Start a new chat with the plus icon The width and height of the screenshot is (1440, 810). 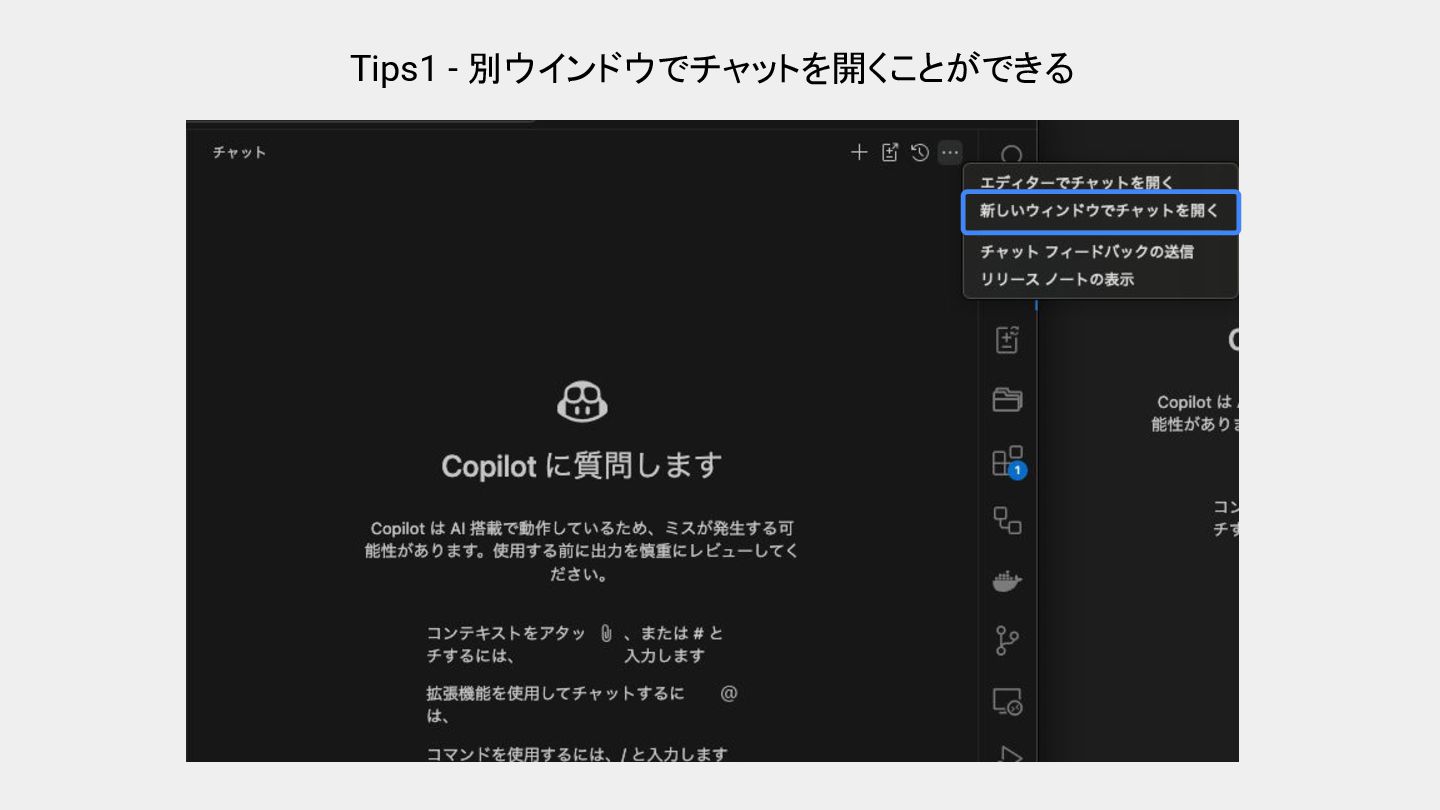(x=859, y=152)
